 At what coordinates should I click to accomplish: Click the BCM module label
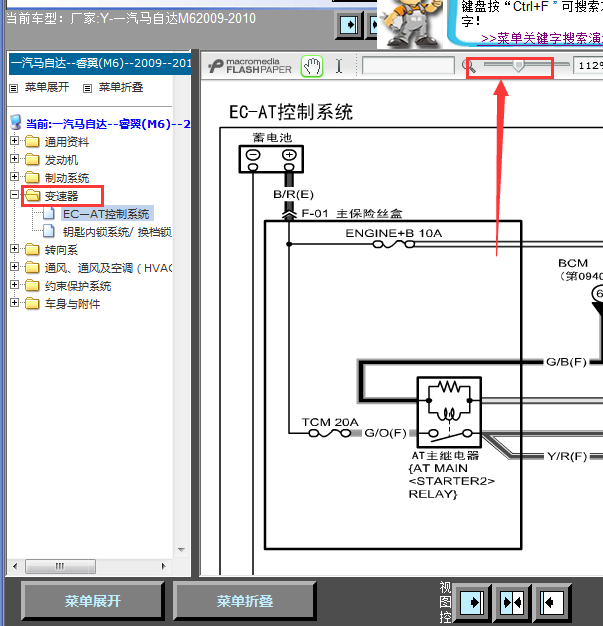pos(573,263)
